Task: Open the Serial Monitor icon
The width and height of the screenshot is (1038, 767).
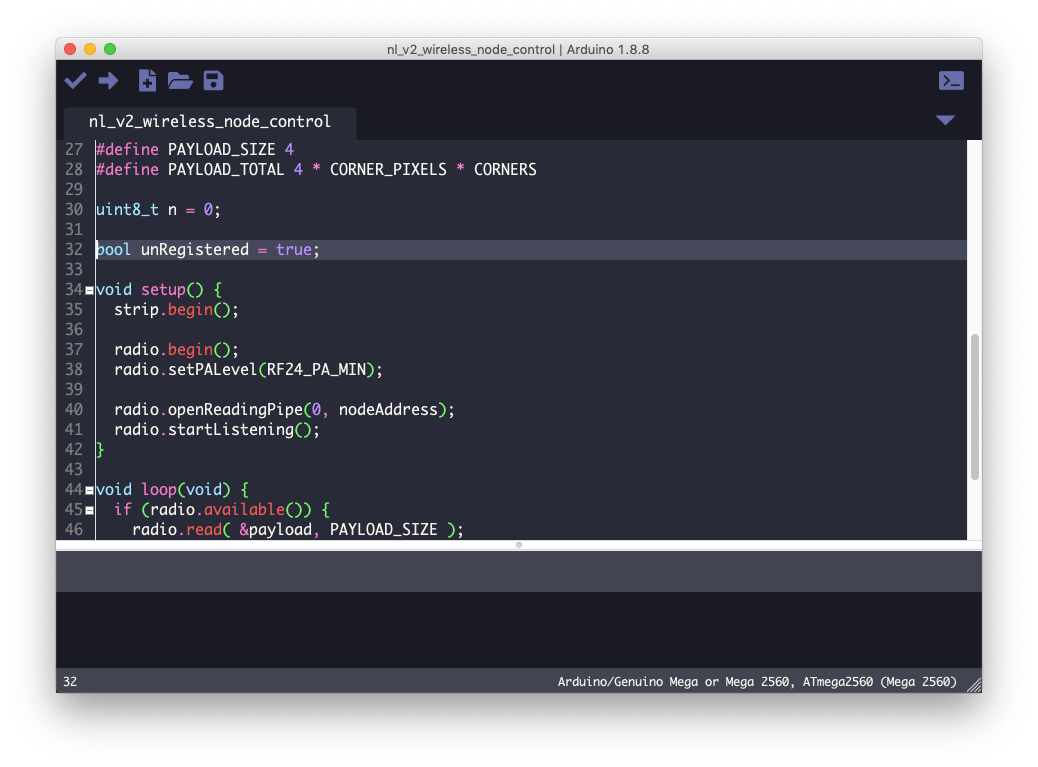Action: [x=951, y=80]
